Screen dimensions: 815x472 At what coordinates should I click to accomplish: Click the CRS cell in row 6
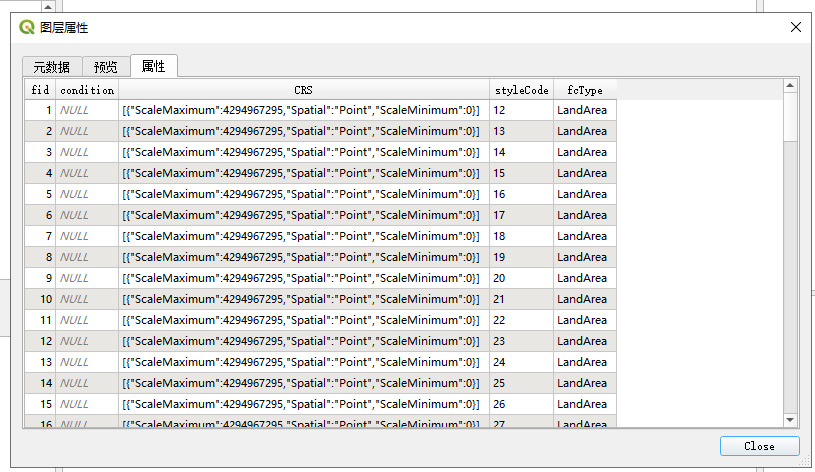[x=304, y=215]
